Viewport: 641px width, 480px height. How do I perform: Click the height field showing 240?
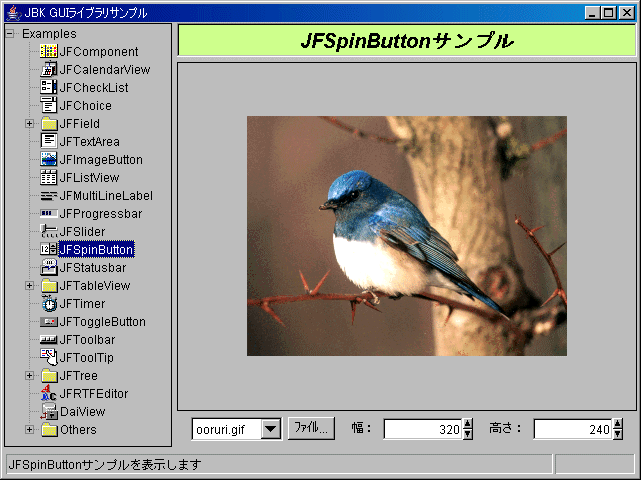coord(573,429)
